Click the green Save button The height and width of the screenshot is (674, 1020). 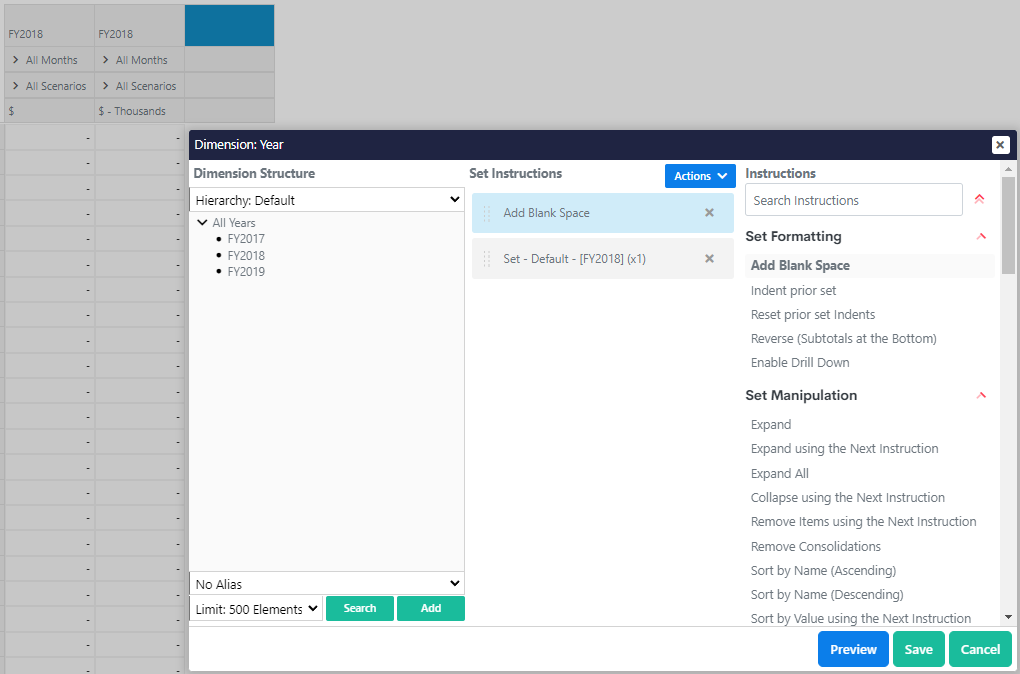click(918, 650)
